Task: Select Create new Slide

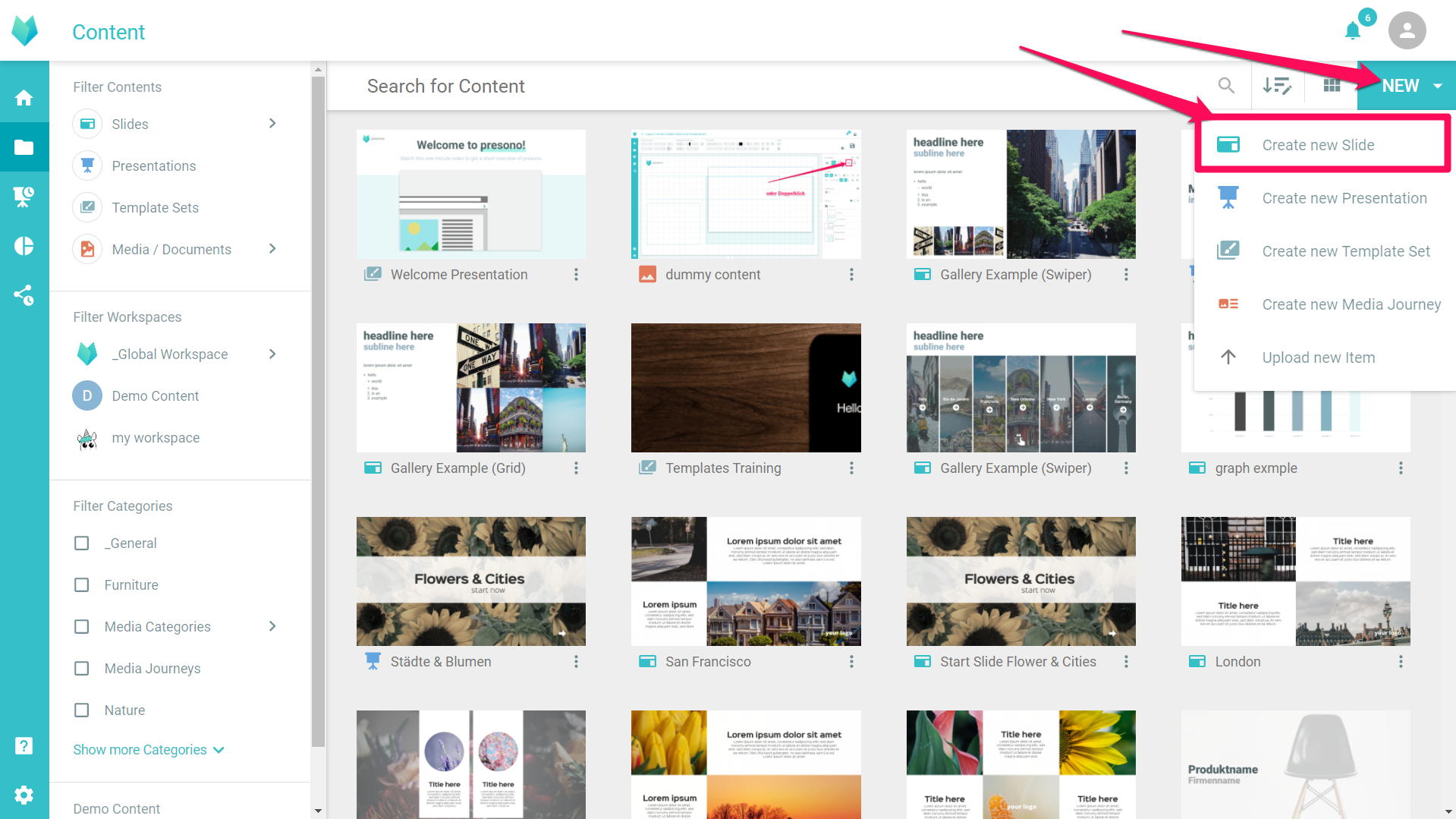Action: tap(1322, 145)
